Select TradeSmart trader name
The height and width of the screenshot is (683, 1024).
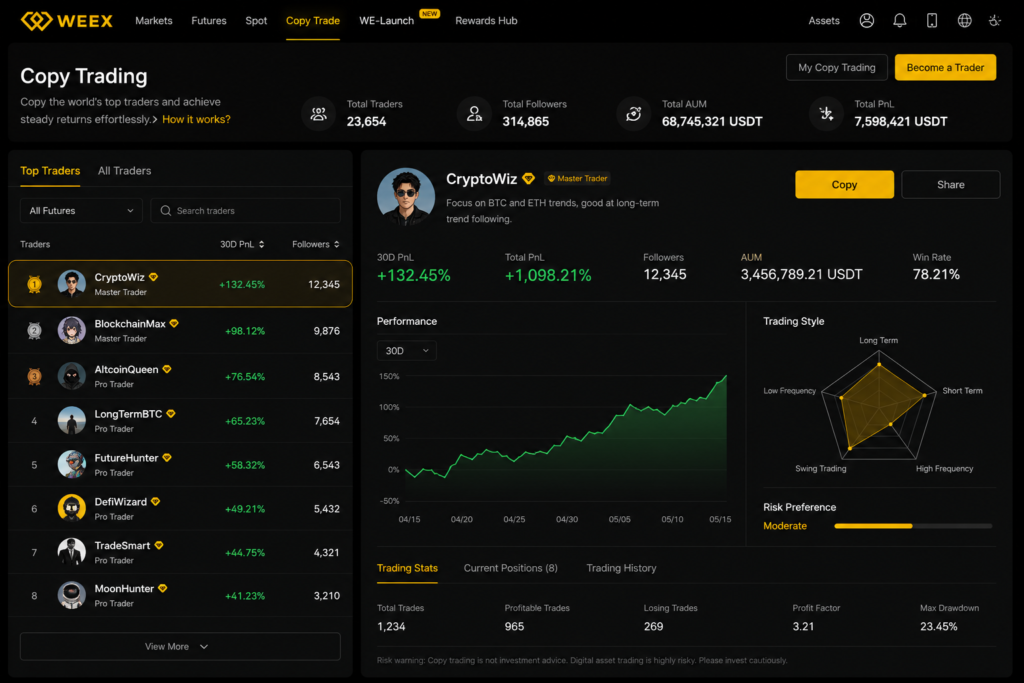(123, 545)
